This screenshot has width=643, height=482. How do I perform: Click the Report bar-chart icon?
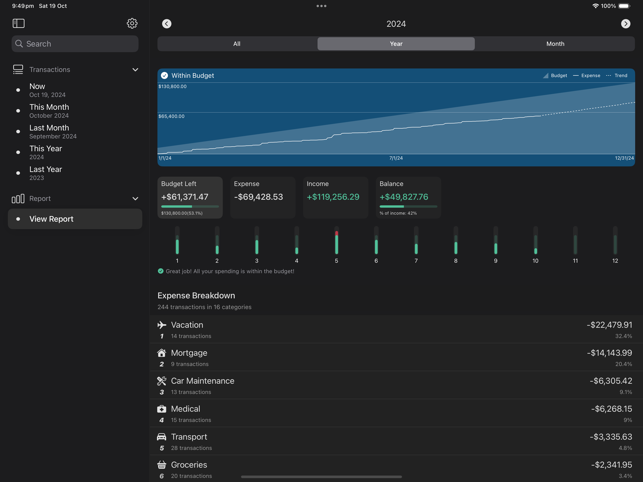(x=18, y=199)
